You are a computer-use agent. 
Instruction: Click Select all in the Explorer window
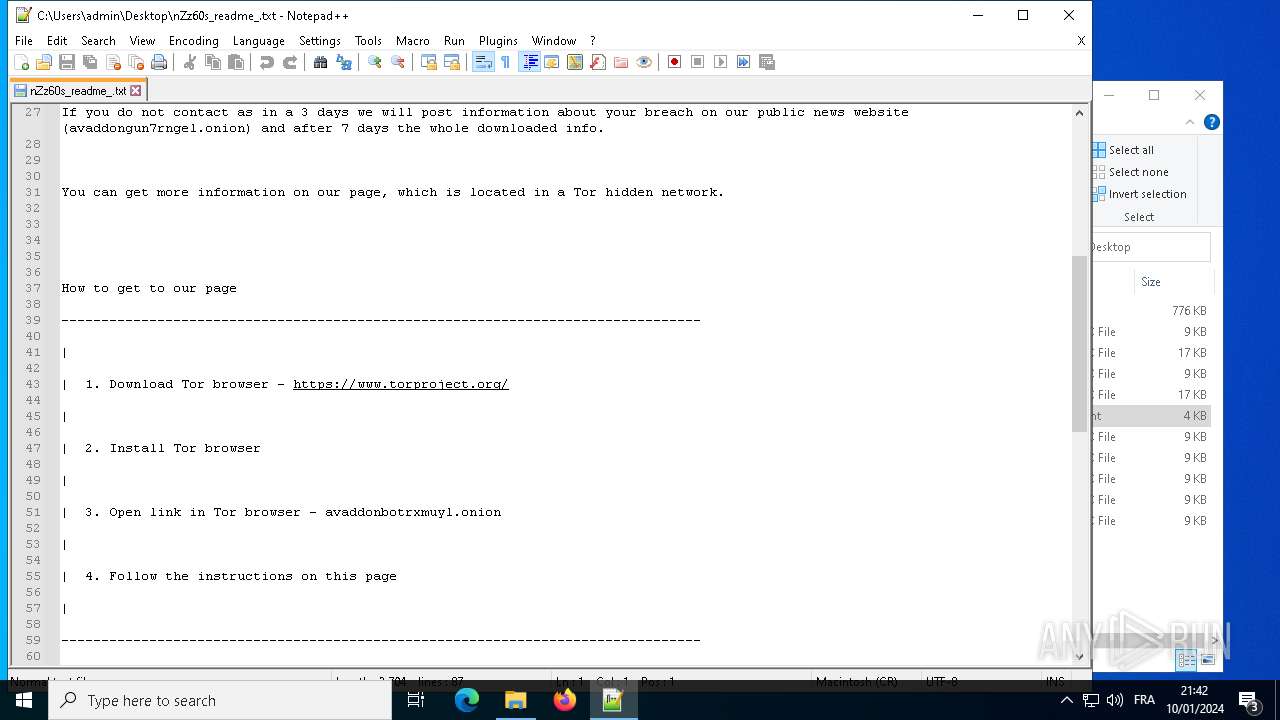pyautogui.click(x=1124, y=150)
